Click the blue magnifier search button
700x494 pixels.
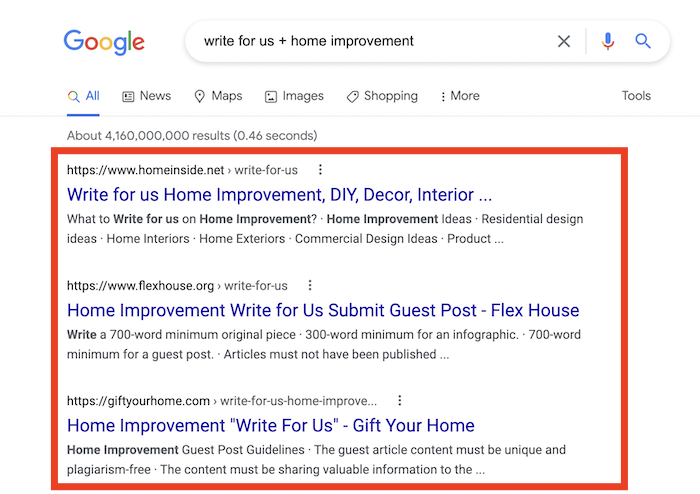point(643,42)
